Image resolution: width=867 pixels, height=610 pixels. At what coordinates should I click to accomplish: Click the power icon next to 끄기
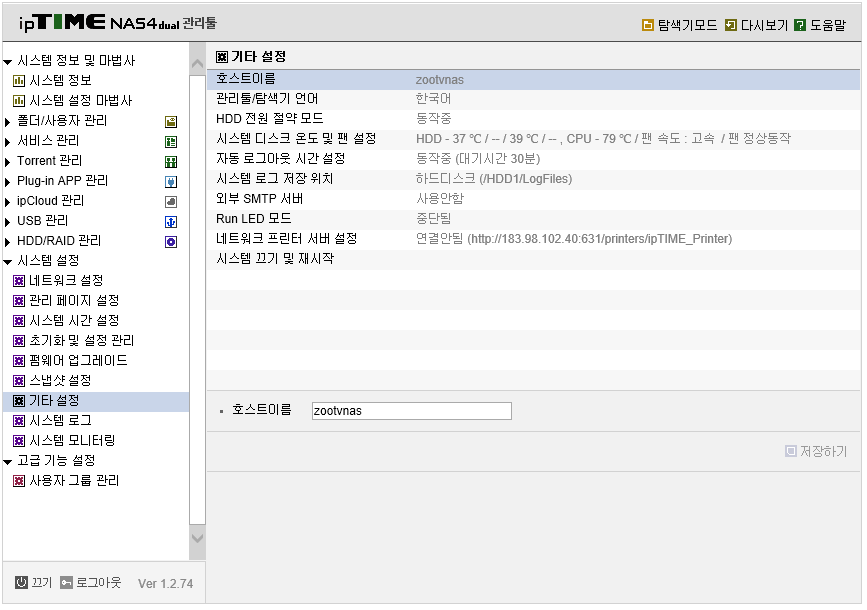(x=21, y=582)
